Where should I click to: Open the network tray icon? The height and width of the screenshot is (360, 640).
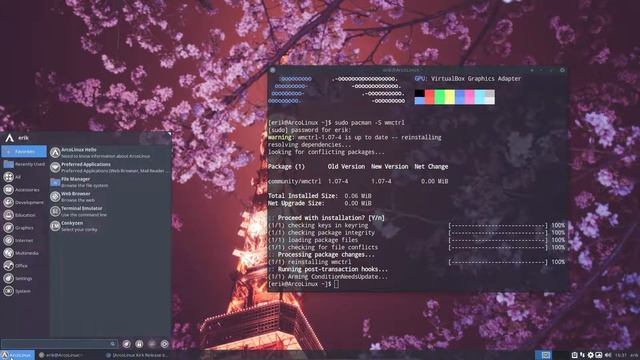[x=582, y=355]
